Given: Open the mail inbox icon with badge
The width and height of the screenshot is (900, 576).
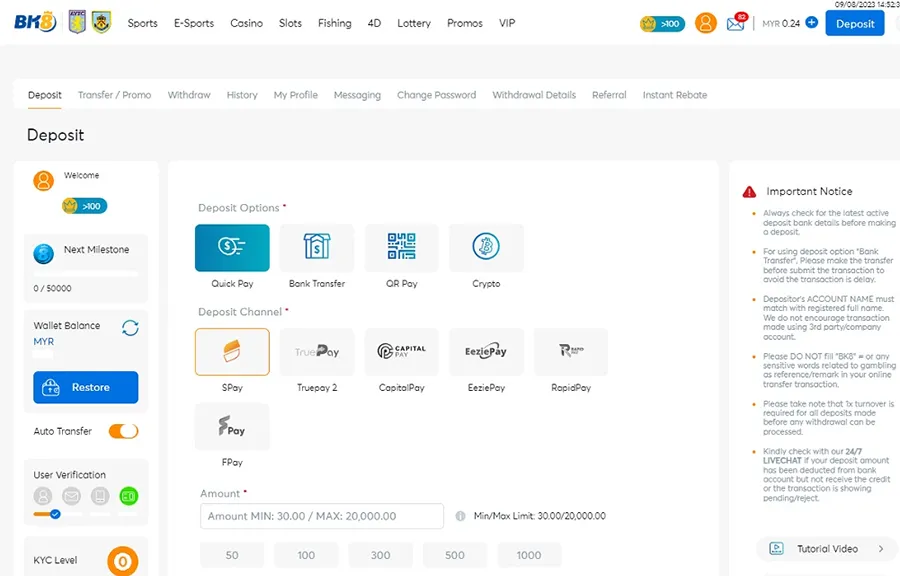Looking at the screenshot, I should point(736,22).
